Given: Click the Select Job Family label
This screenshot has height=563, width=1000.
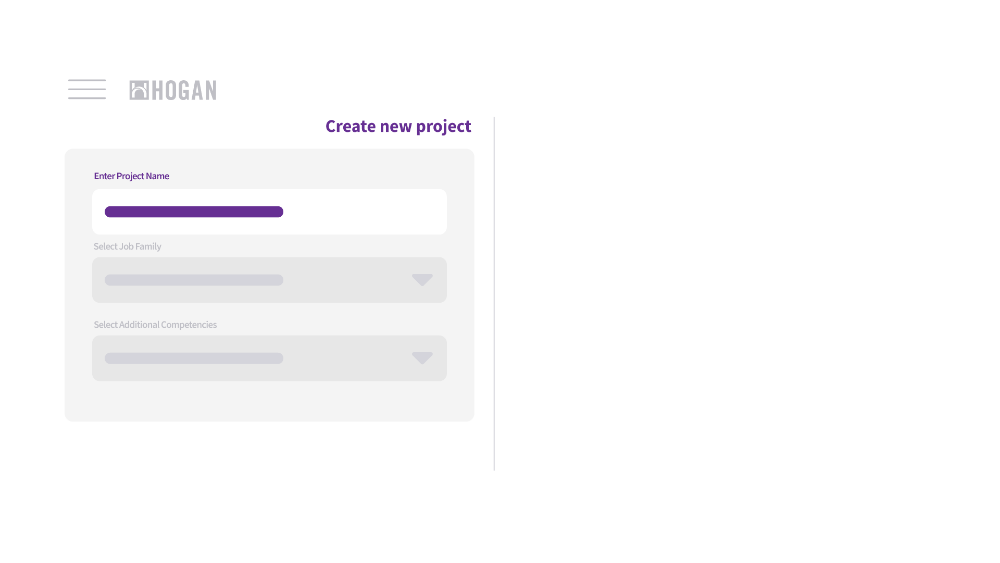Looking at the screenshot, I should (128, 246).
